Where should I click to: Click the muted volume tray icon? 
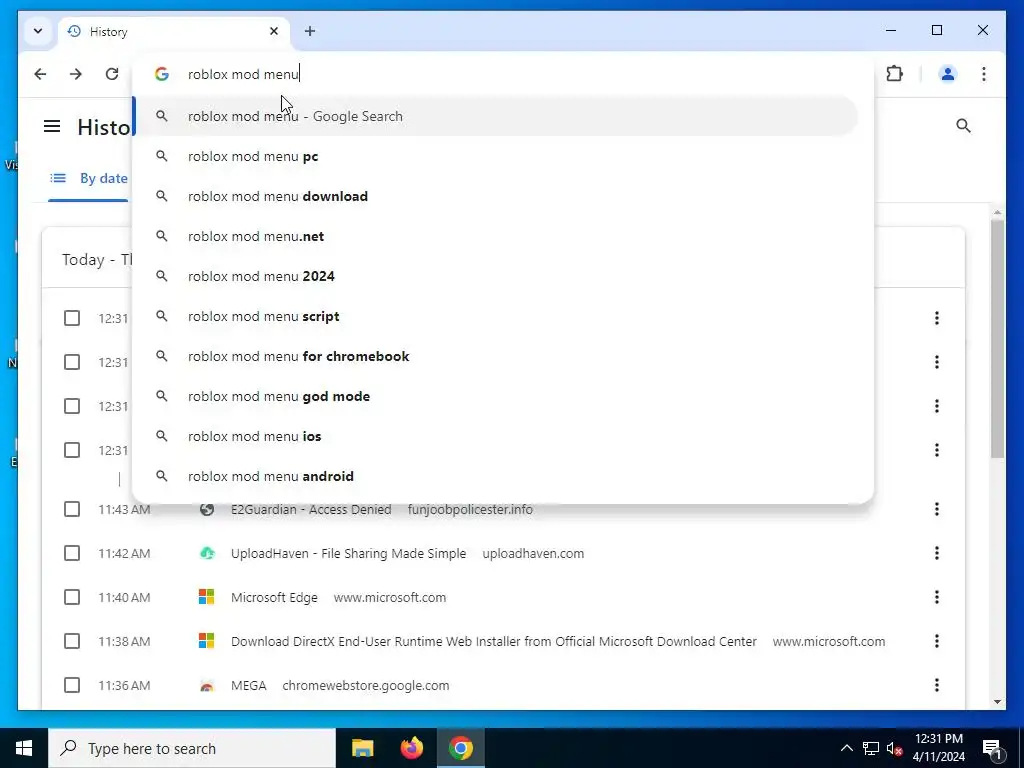coord(894,748)
